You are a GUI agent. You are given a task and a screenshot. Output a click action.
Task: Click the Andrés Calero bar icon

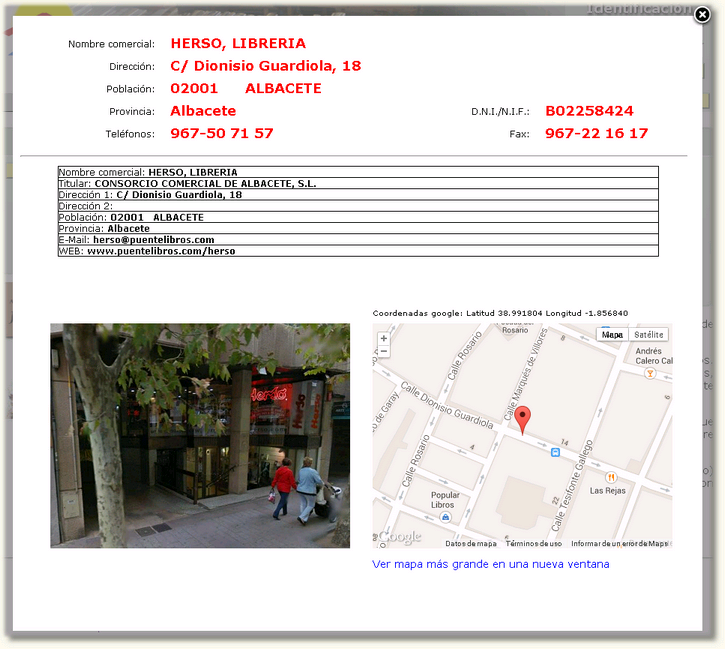[x=650, y=373]
